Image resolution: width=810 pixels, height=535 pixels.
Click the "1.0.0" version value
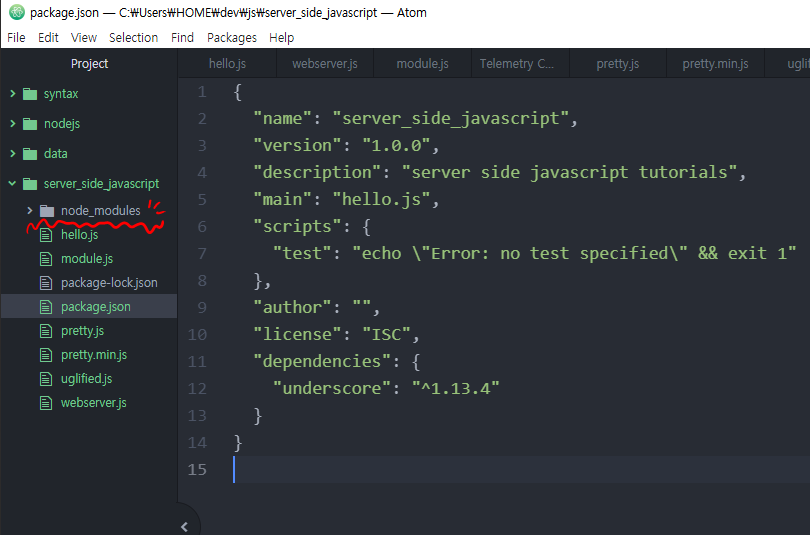[x=396, y=146]
